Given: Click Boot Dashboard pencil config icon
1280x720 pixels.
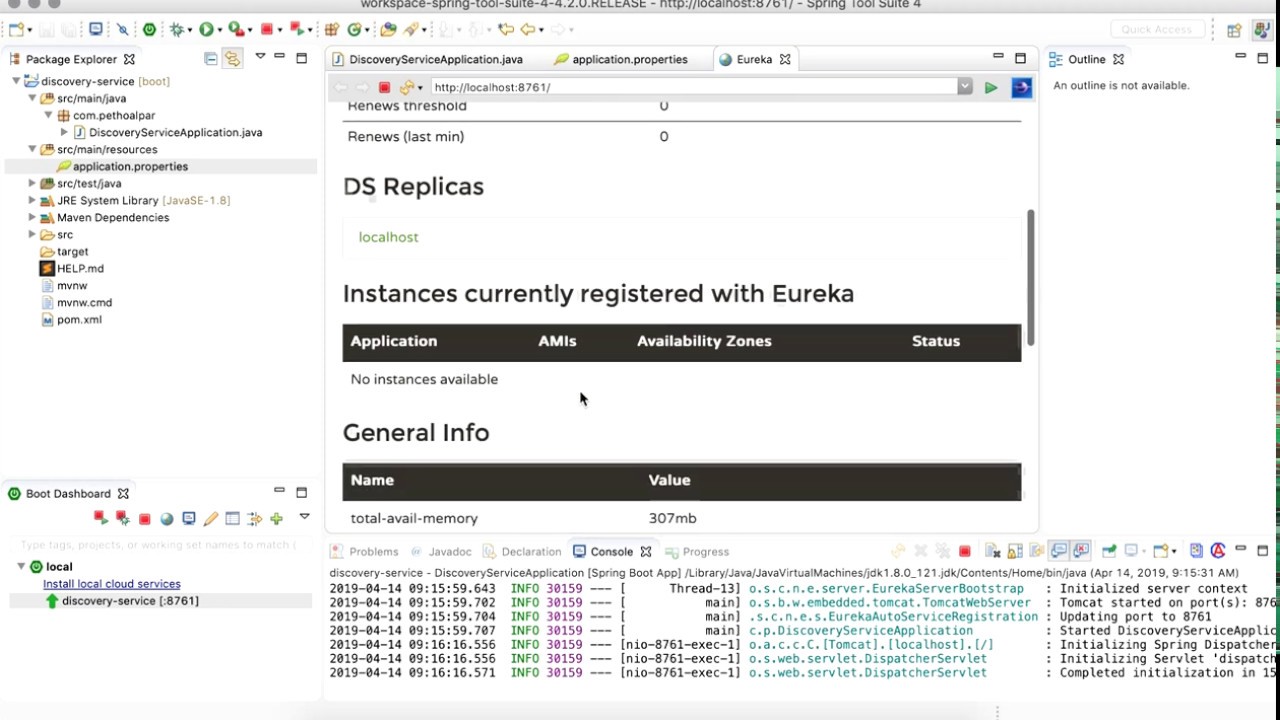Looking at the screenshot, I should click(210, 519).
